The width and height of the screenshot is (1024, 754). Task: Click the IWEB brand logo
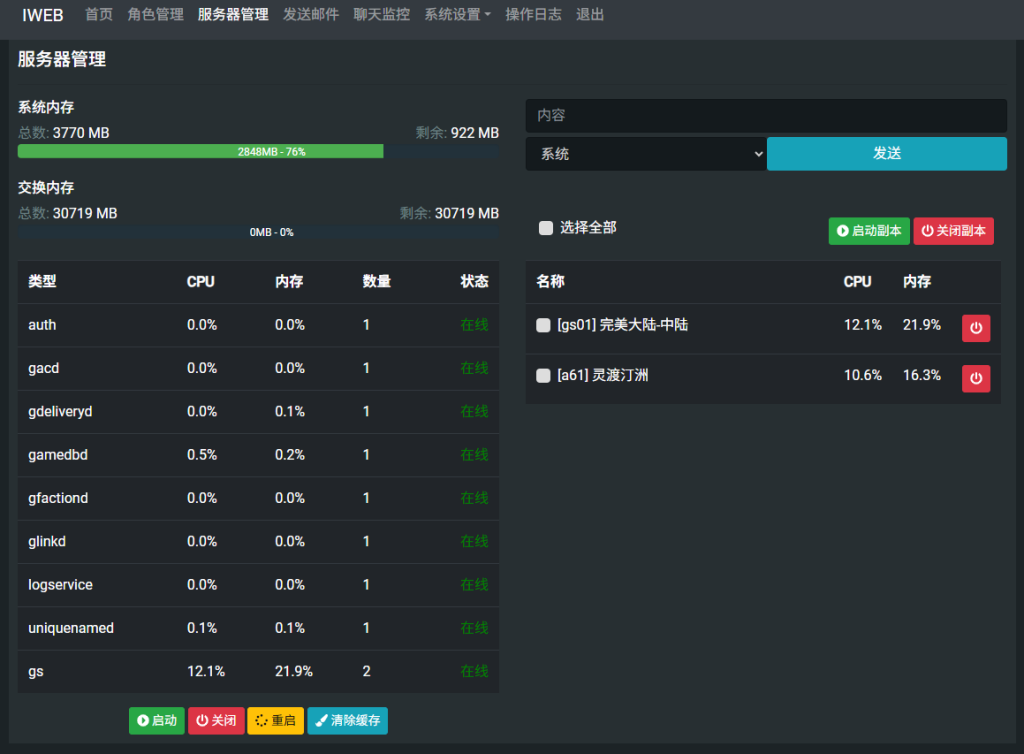tap(42, 15)
